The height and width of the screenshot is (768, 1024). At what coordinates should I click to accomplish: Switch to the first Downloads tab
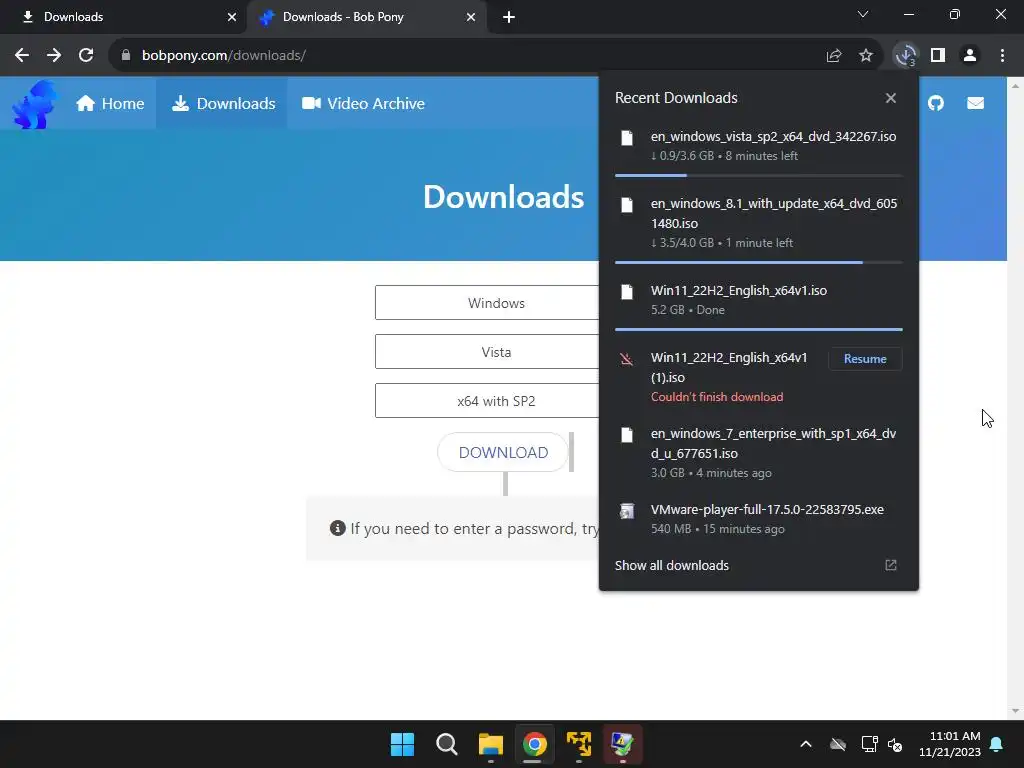121,17
